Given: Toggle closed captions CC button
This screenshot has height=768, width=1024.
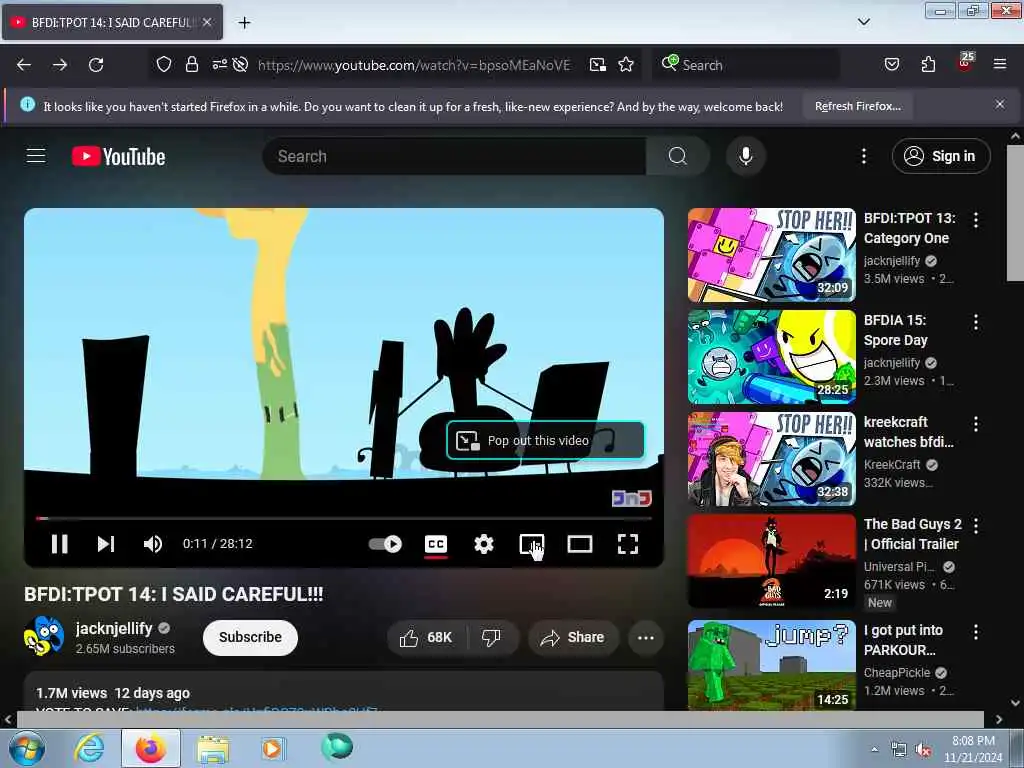Looking at the screenshot, I should (x=436, y=544).
